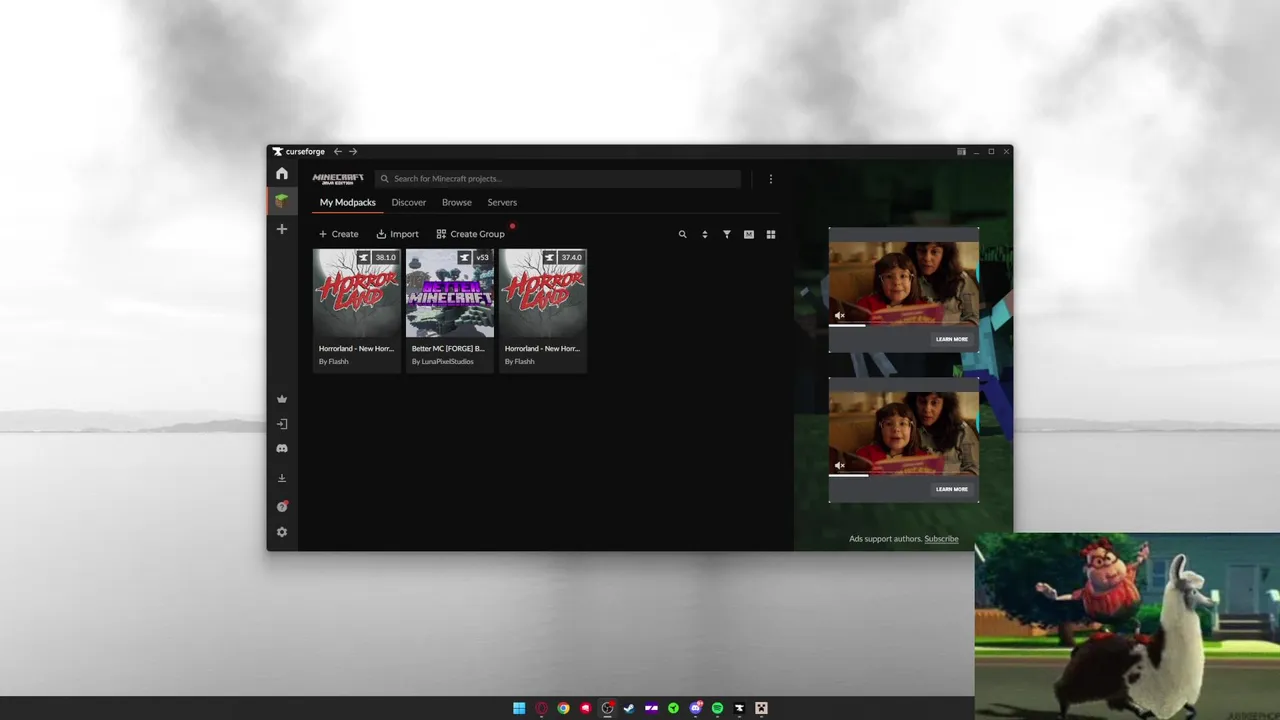The image size is (1280, 720).
Task: Navigate back with the left arrow
Action: tap(337, 152)
